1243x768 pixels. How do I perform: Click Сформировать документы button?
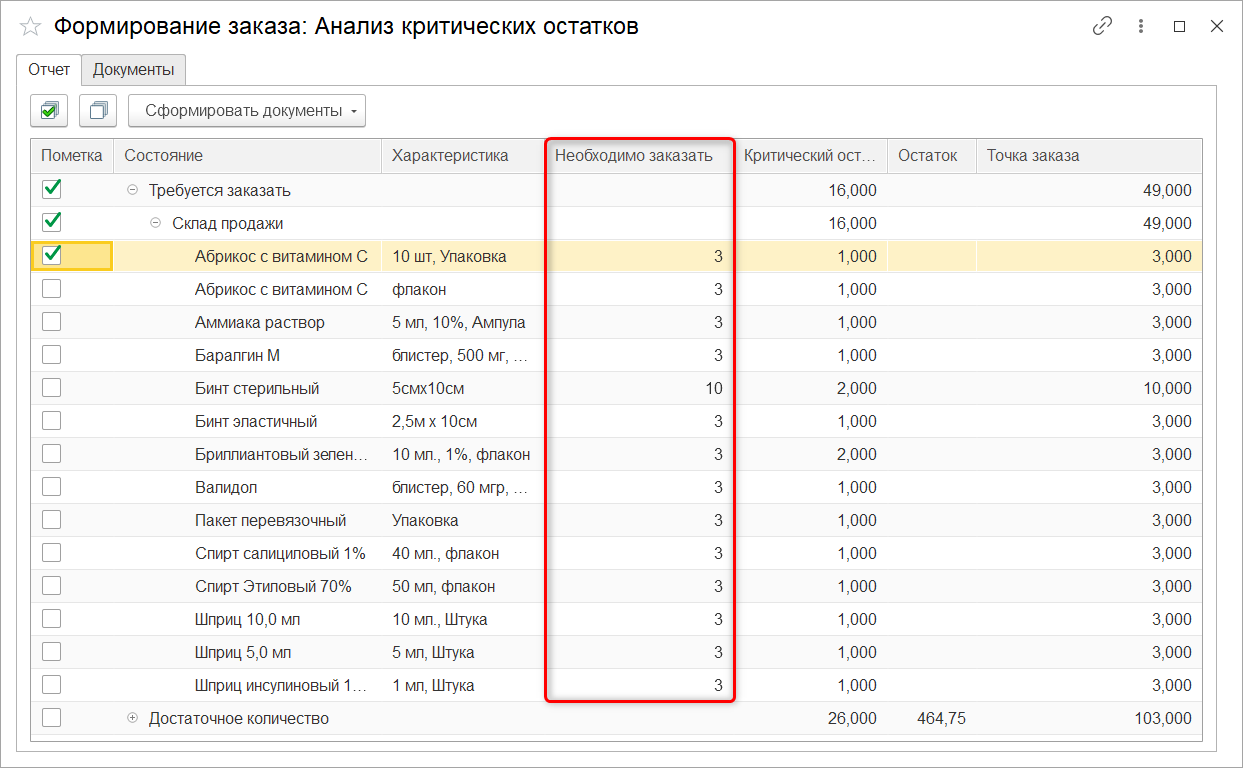246,111
